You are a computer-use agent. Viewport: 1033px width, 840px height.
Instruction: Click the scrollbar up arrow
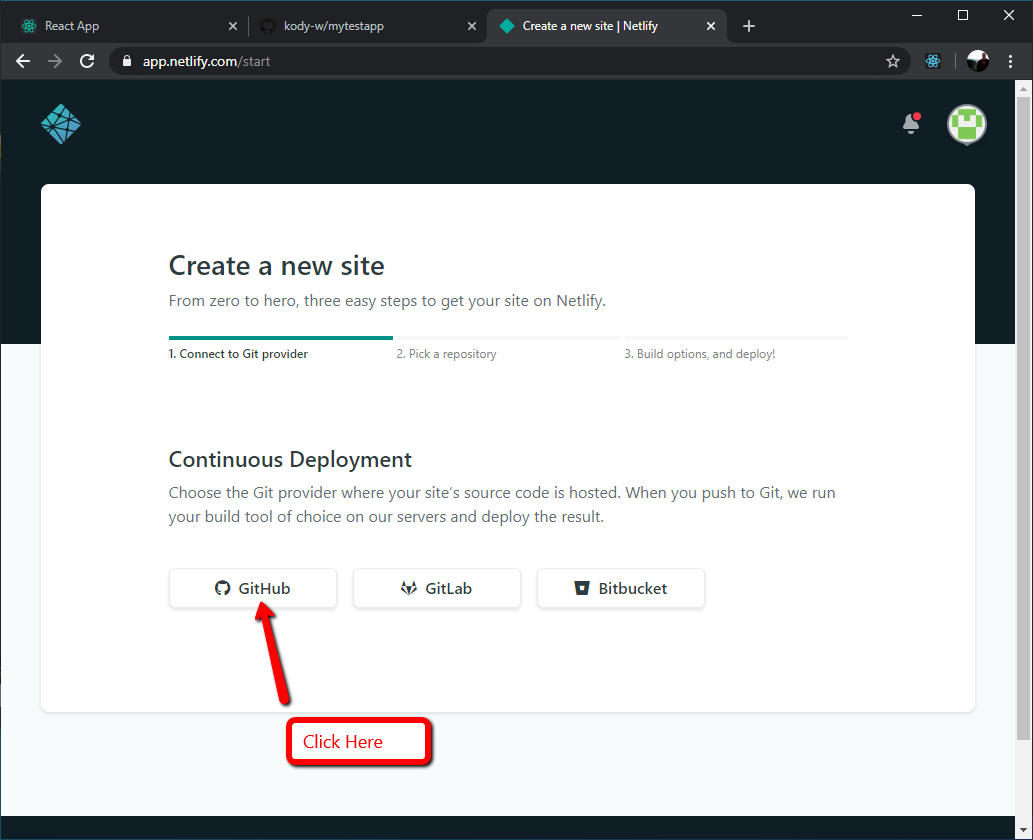click(x=1023, y=87)
